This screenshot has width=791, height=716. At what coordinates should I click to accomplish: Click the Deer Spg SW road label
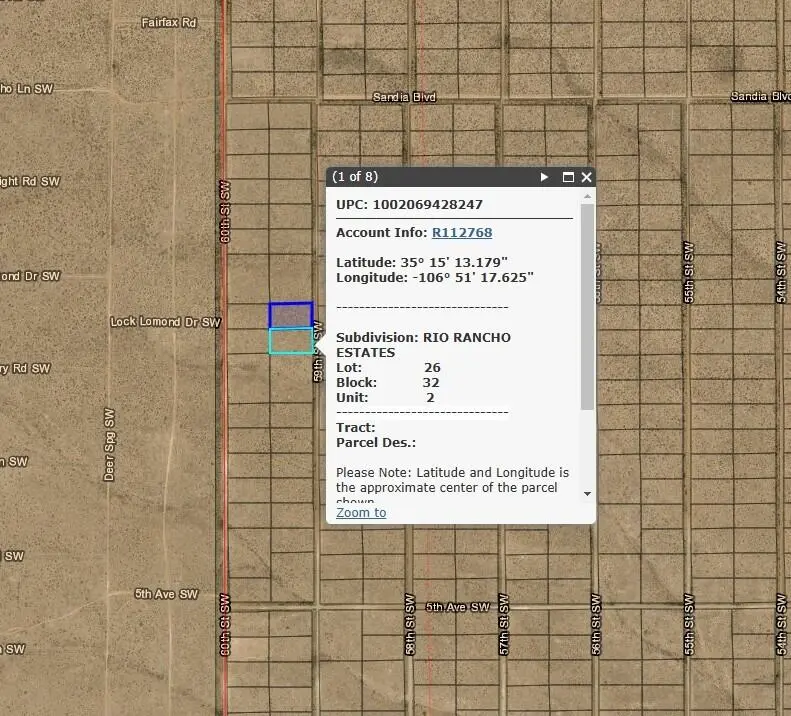coord(110,444)
